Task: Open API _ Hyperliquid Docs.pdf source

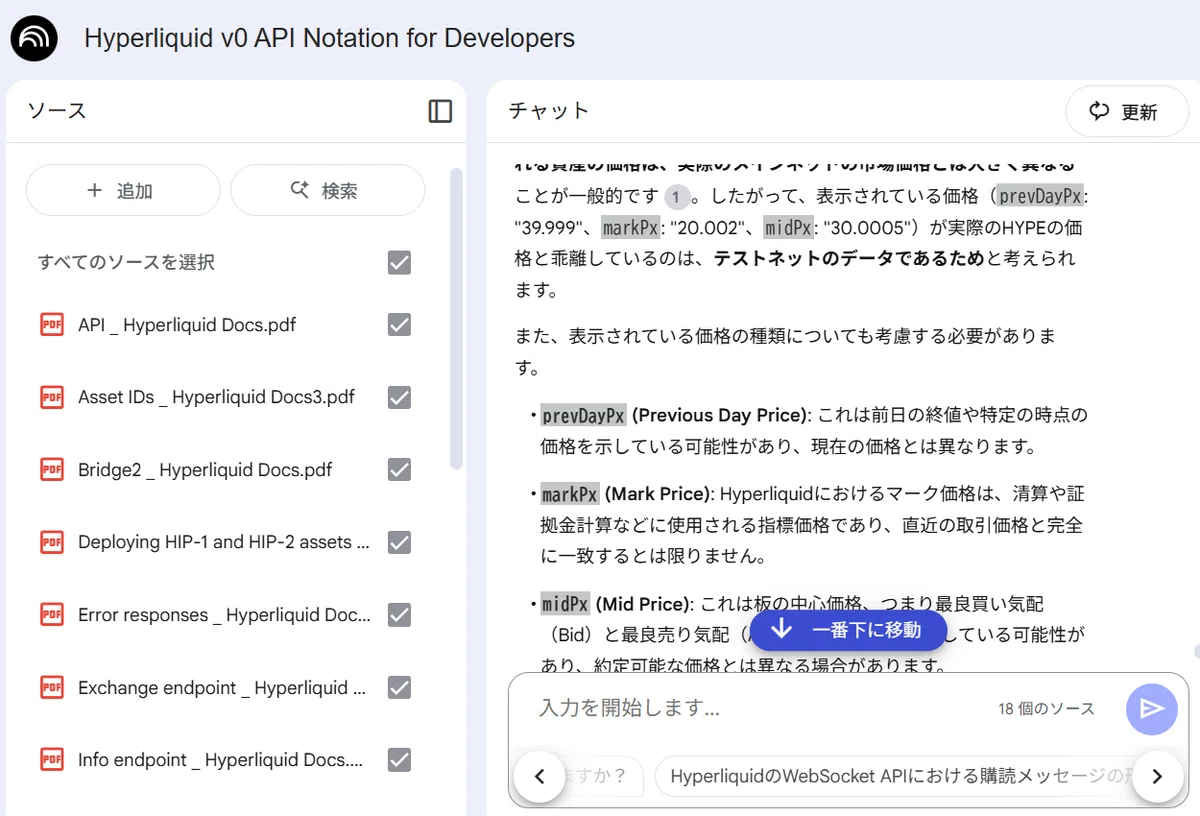Action: tap(187, 325)
